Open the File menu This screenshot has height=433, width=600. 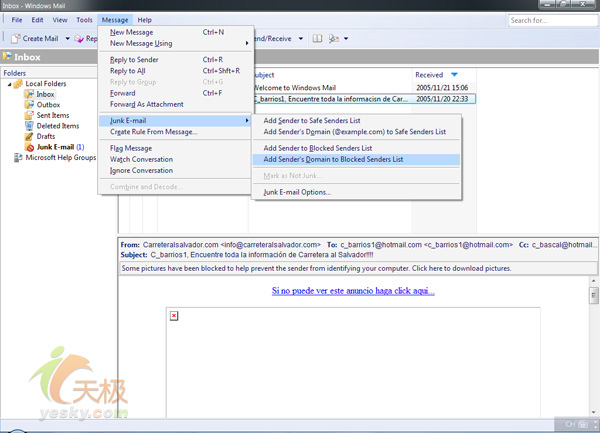point(17,20)
